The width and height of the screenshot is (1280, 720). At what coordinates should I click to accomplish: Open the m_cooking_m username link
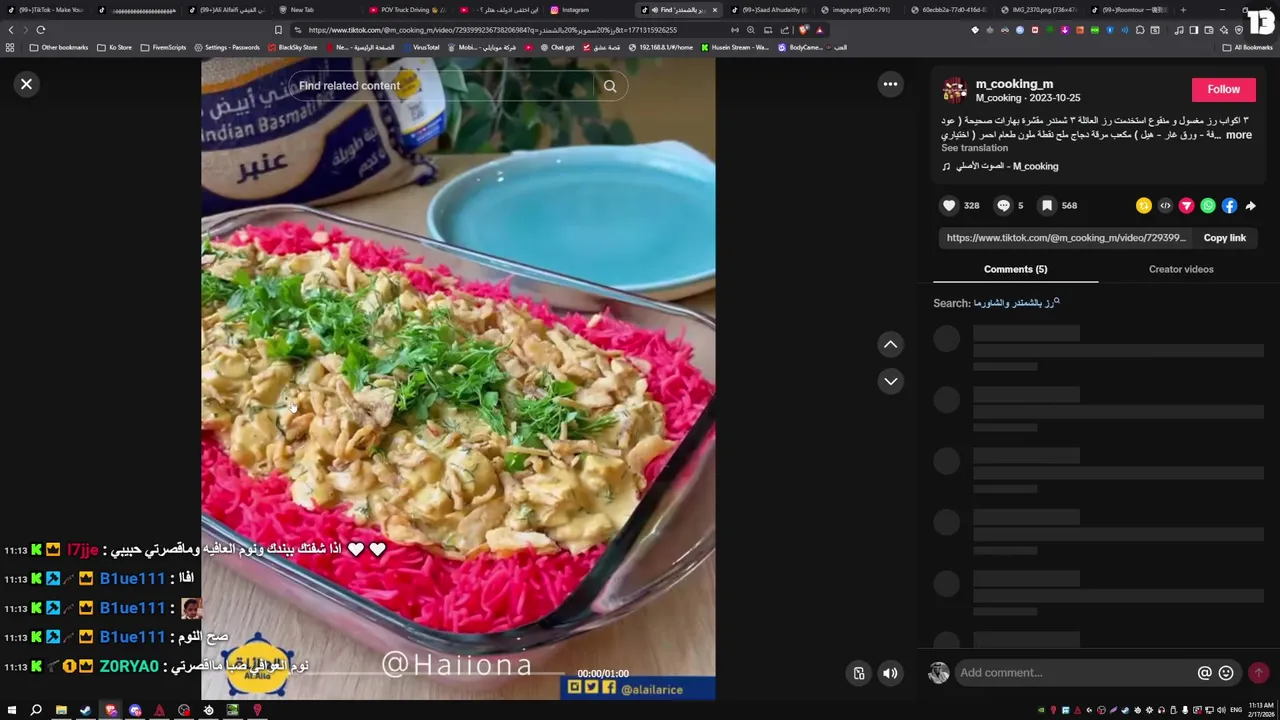point(1014,84)
